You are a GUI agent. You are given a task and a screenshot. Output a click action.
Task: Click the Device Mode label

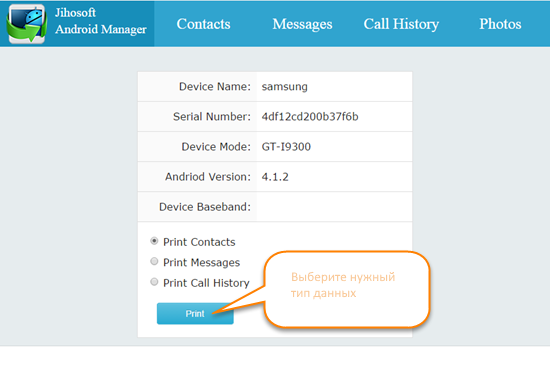coord(216,147)
